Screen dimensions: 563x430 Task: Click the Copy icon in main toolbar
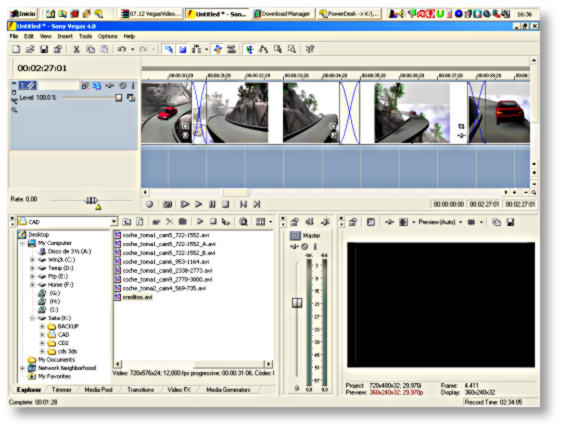tap(90, 49)
